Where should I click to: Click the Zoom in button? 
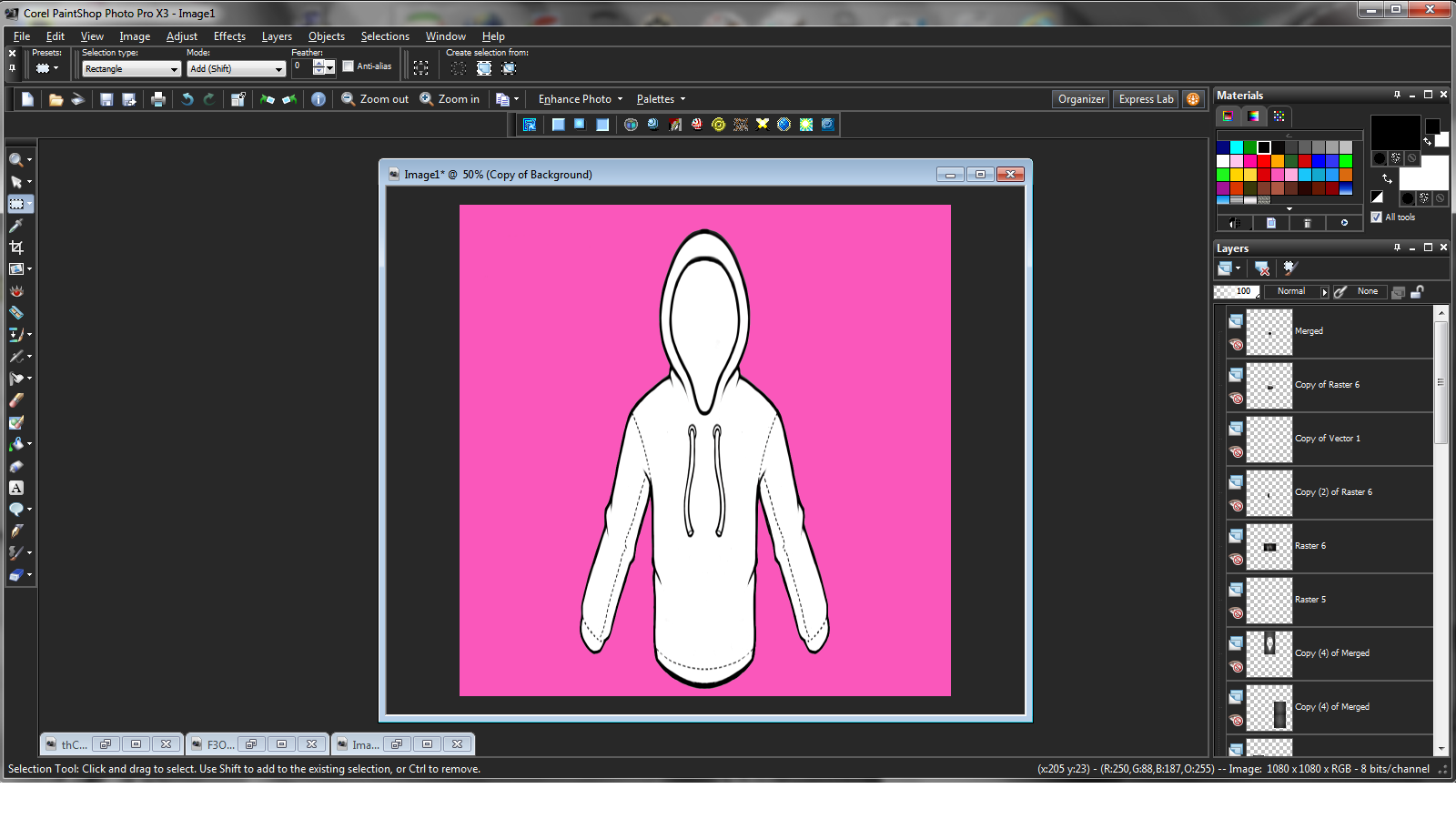coord(450,99)
